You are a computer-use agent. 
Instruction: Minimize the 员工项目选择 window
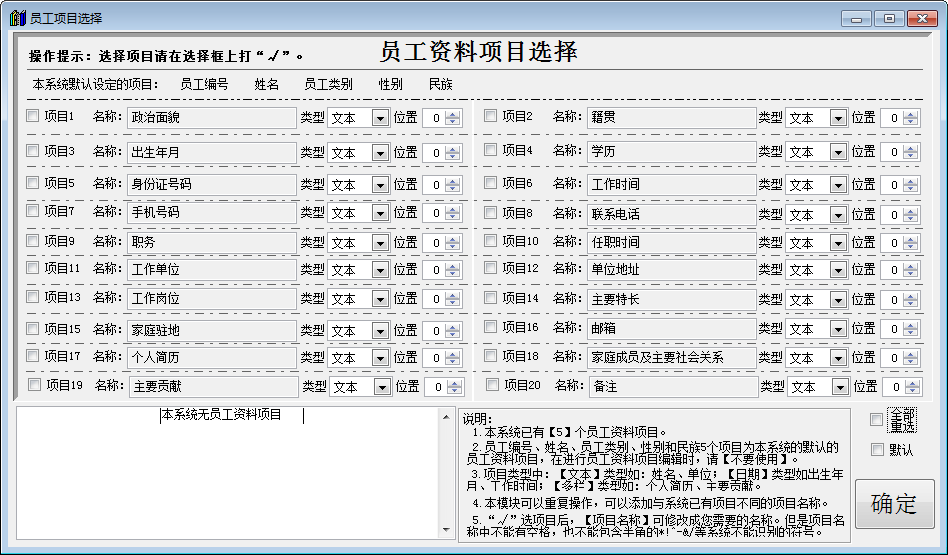point(856,19)
